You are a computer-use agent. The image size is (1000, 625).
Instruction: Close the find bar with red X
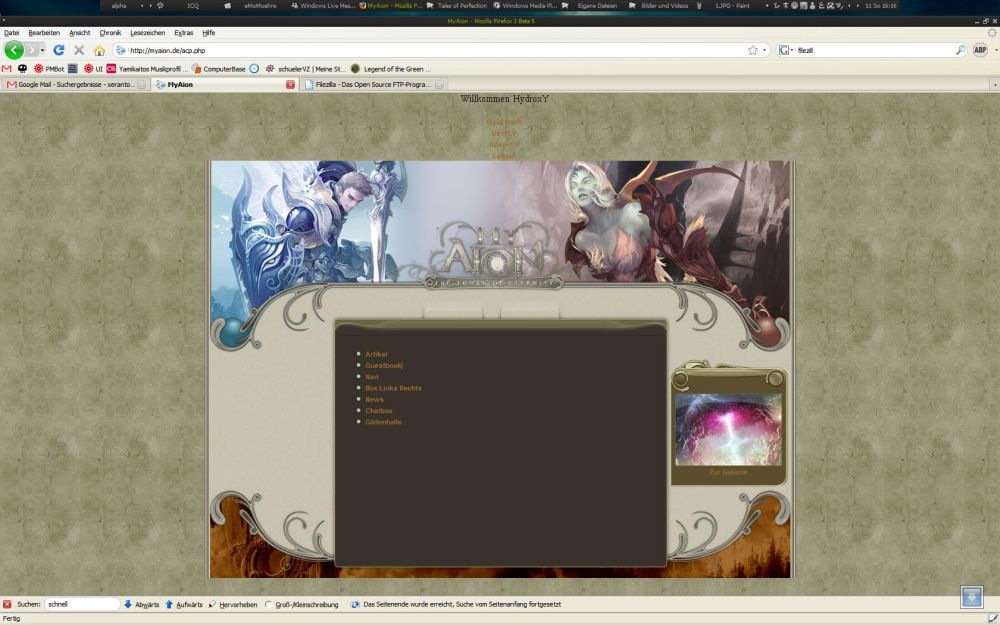(7, 604)
